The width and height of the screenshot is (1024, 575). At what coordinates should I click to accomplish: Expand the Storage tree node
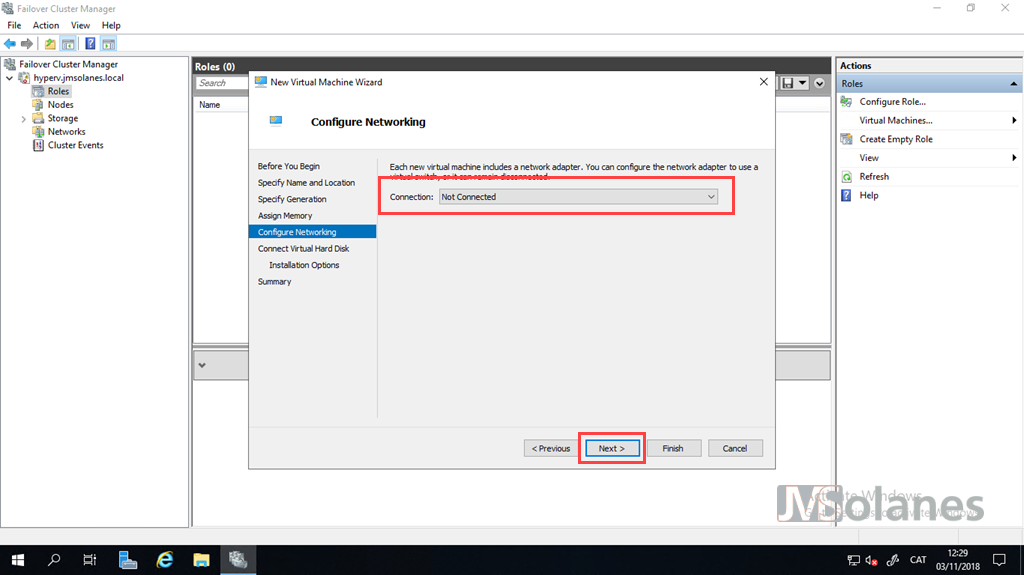click(x=24, y=119)
